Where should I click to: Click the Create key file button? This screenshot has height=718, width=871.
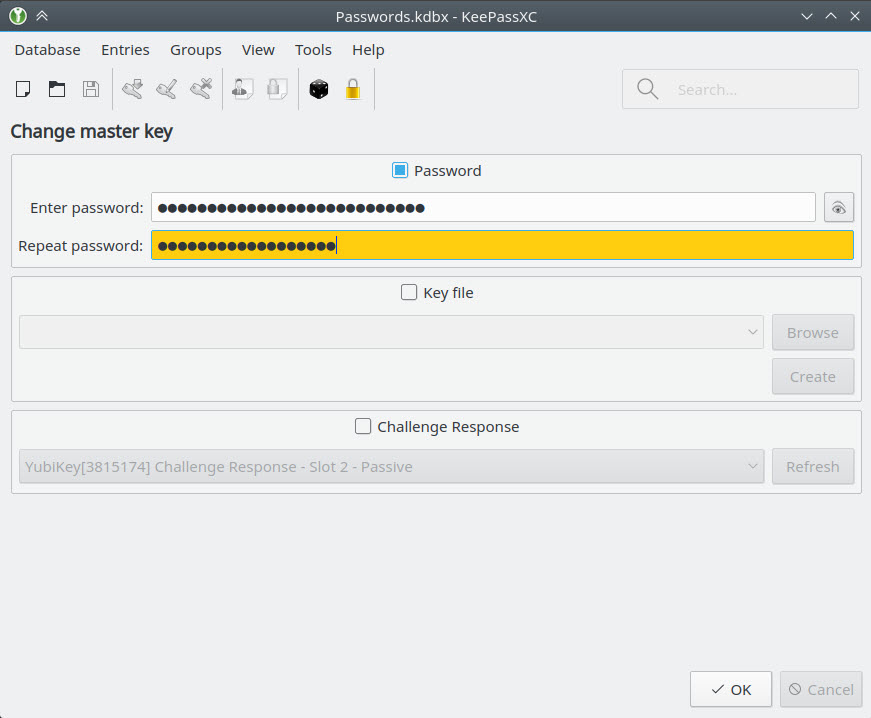813,376
